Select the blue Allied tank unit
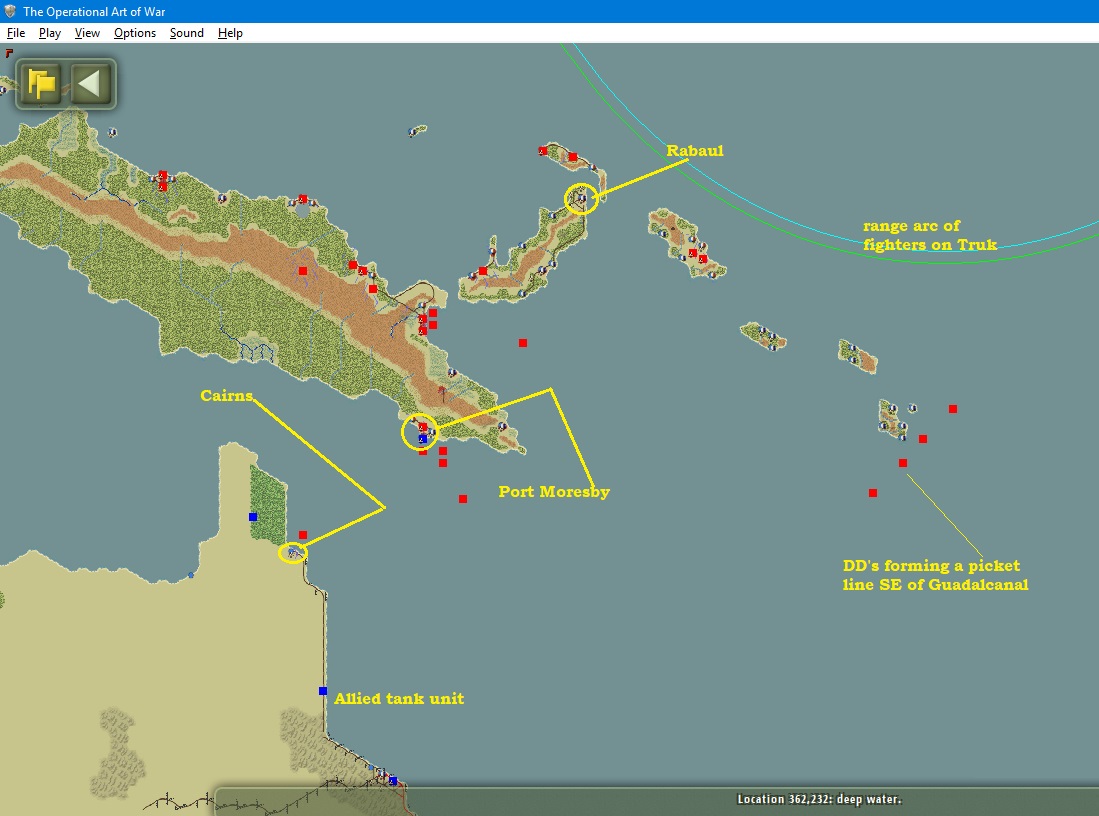 [323, 691]
